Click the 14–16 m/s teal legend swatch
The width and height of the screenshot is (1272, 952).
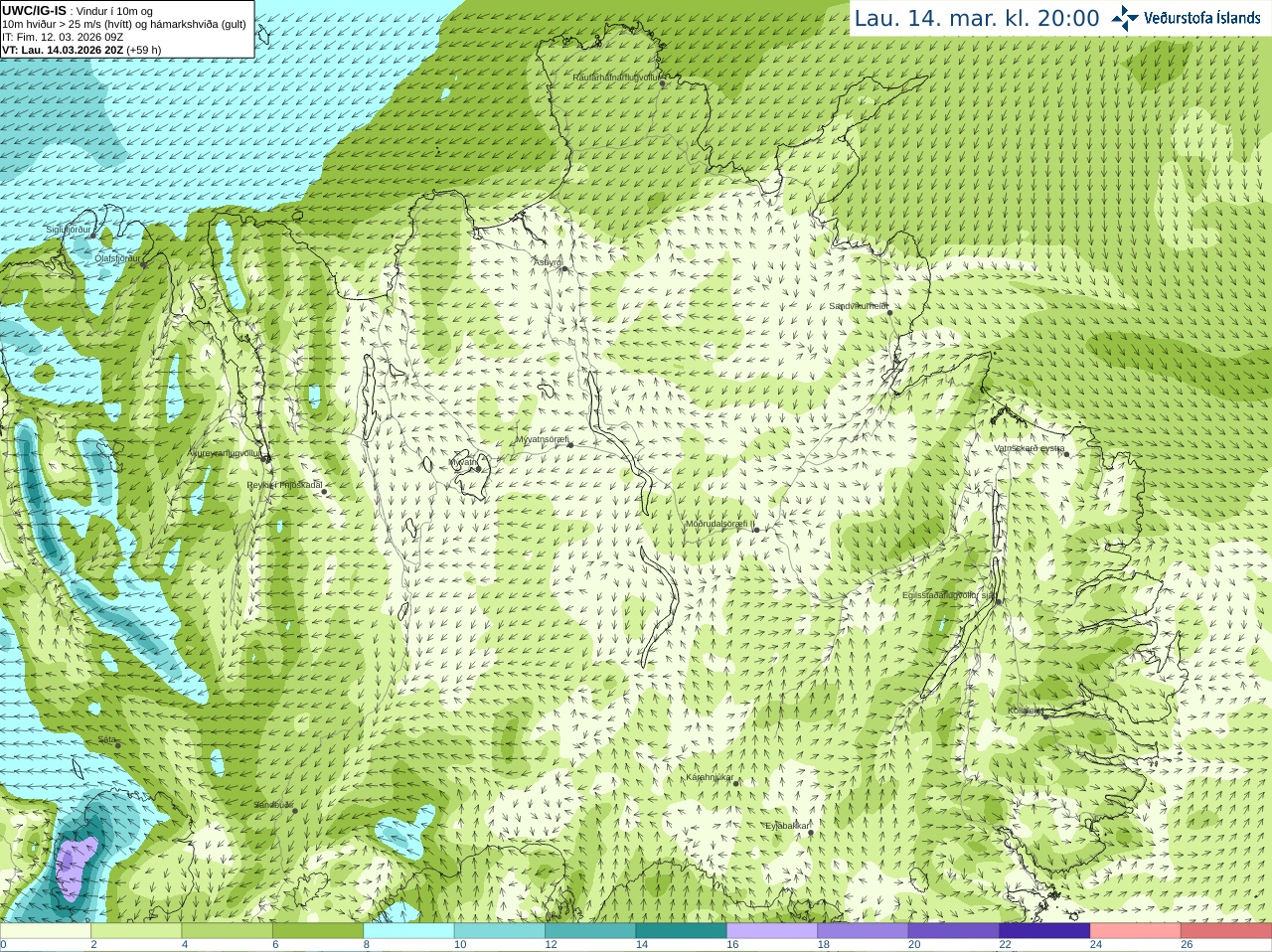point(681,931)
